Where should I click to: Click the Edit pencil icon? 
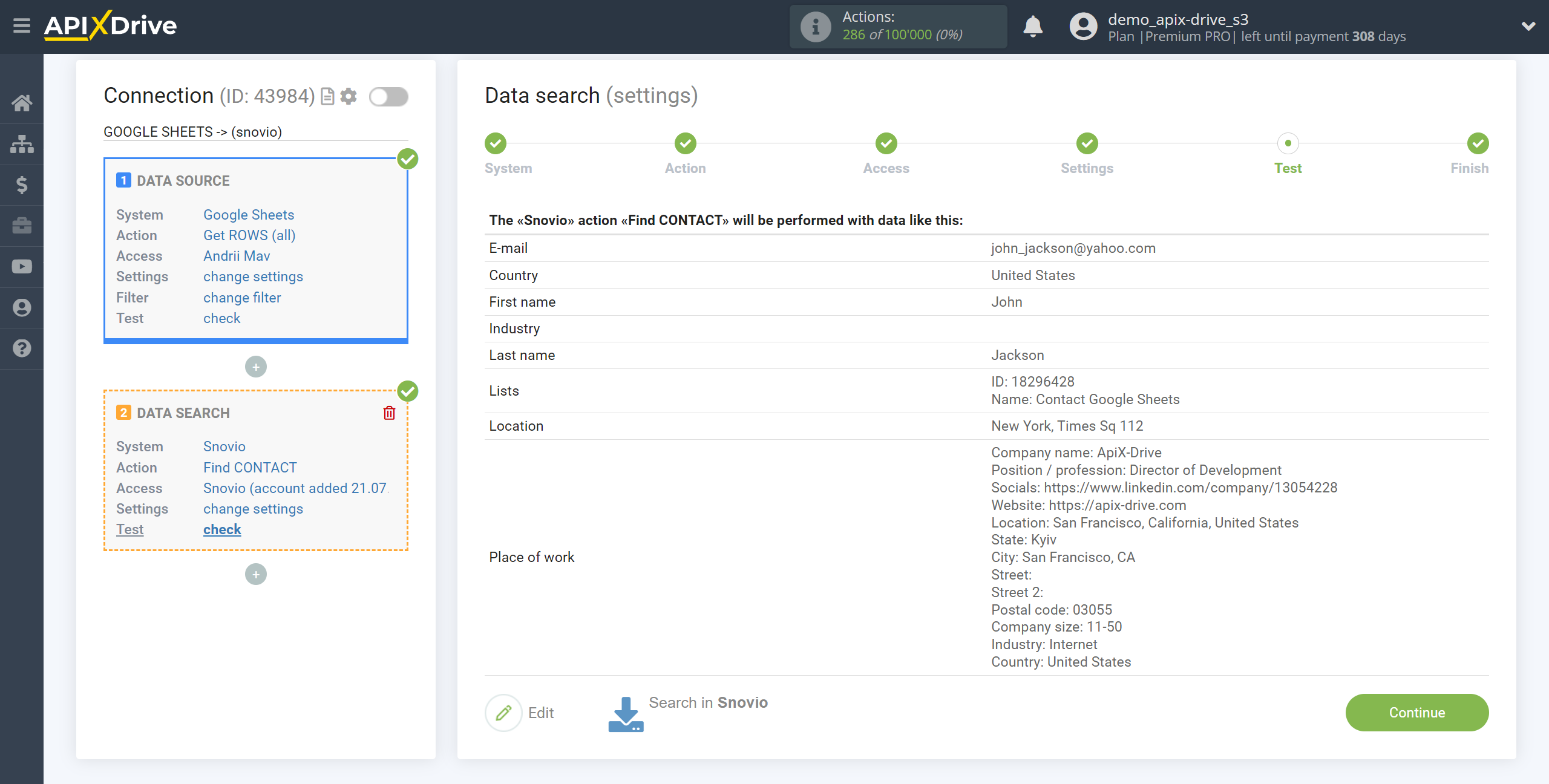pyautogui.click(x=503, y=713)
